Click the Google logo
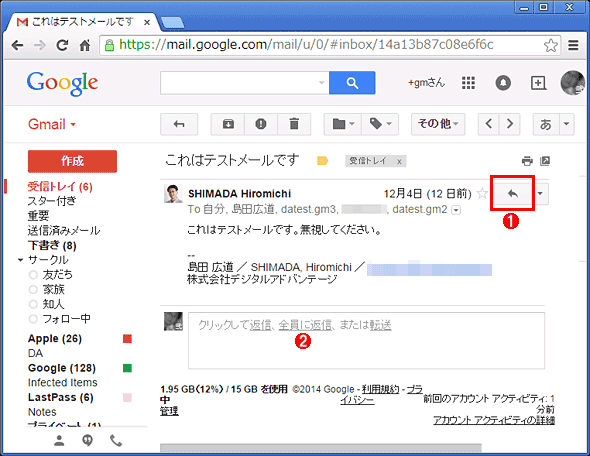The height and width of the screenshot is (456, 590). [62, 83]
